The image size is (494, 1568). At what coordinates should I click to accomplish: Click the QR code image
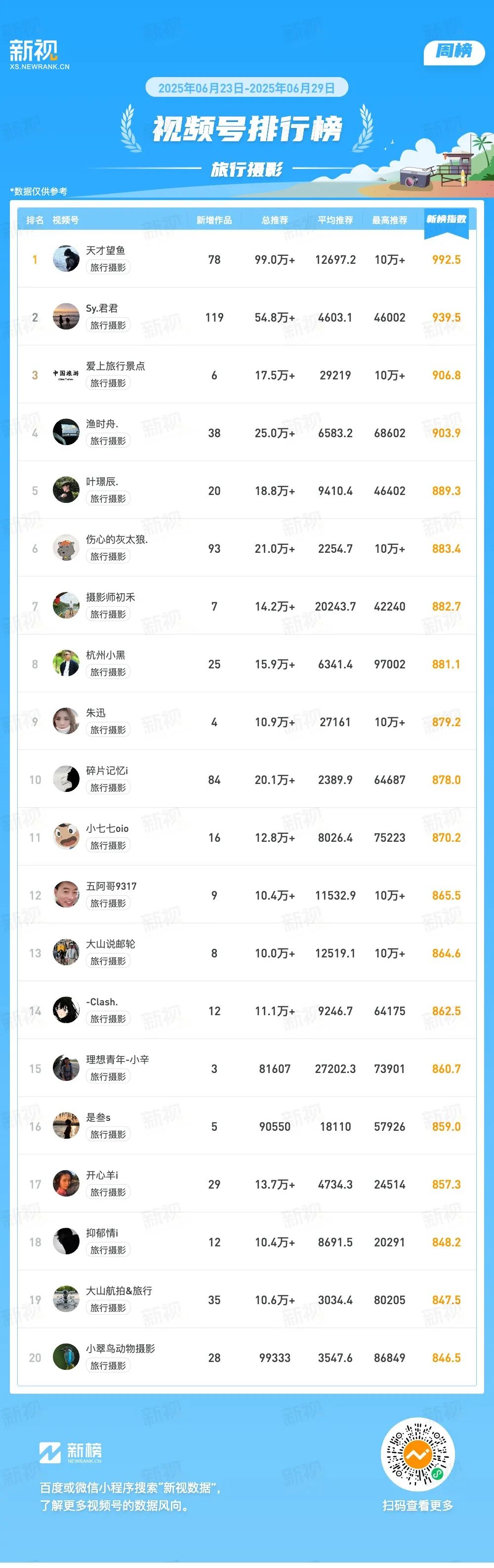click(417, 1455)
